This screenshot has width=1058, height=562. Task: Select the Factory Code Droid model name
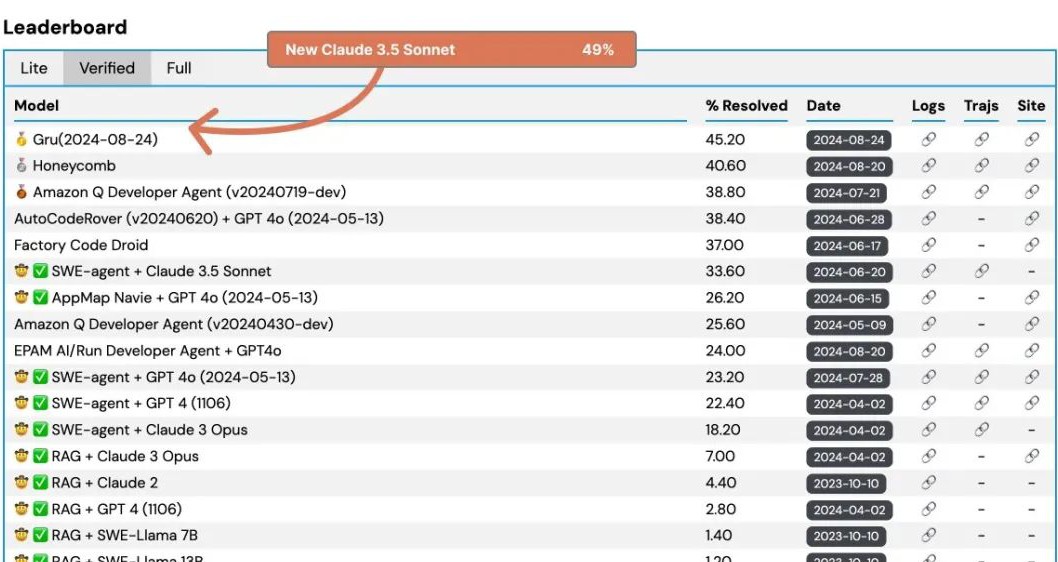pos(81,245)
